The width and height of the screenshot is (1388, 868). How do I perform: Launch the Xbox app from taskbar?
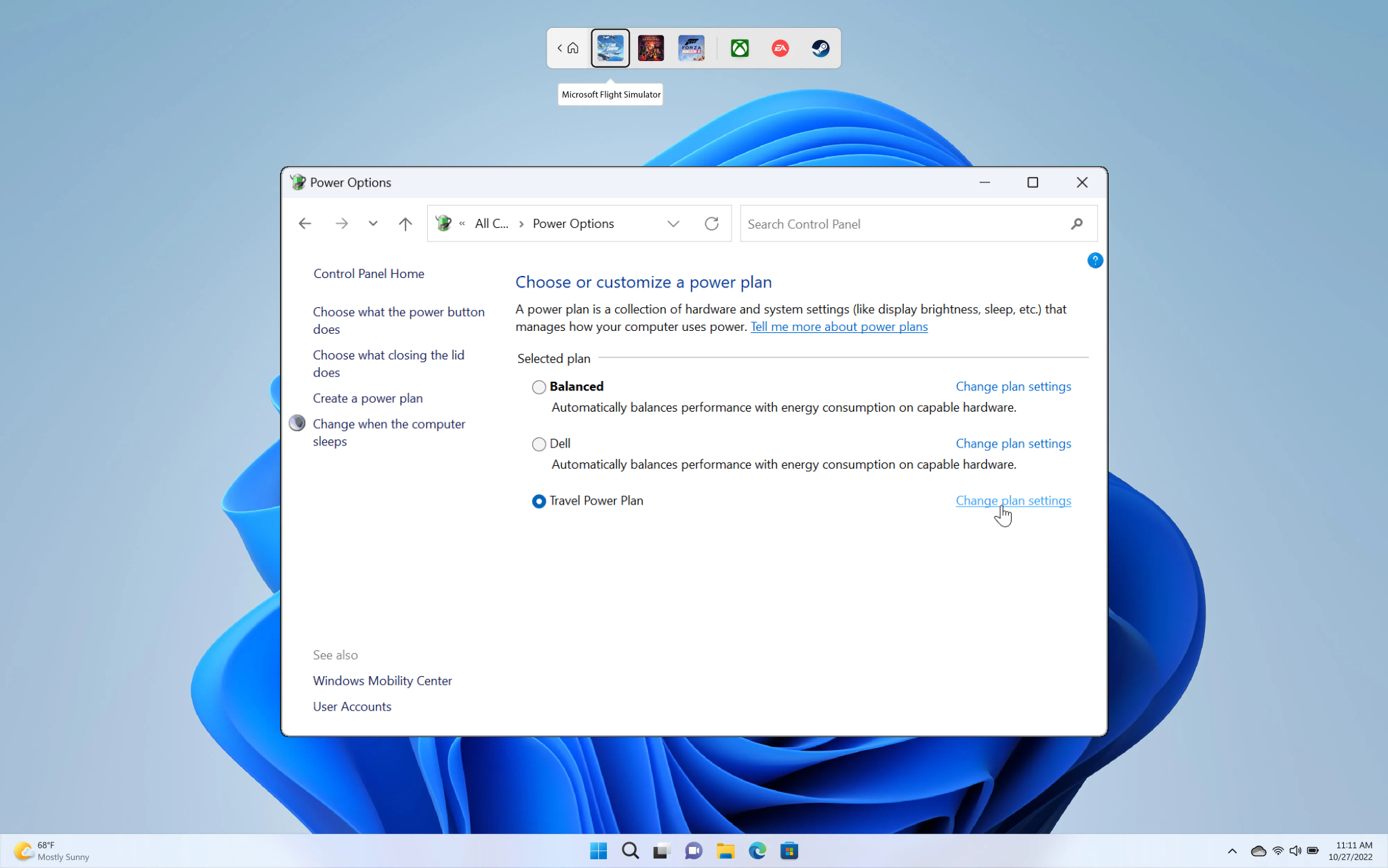(739, 47)
